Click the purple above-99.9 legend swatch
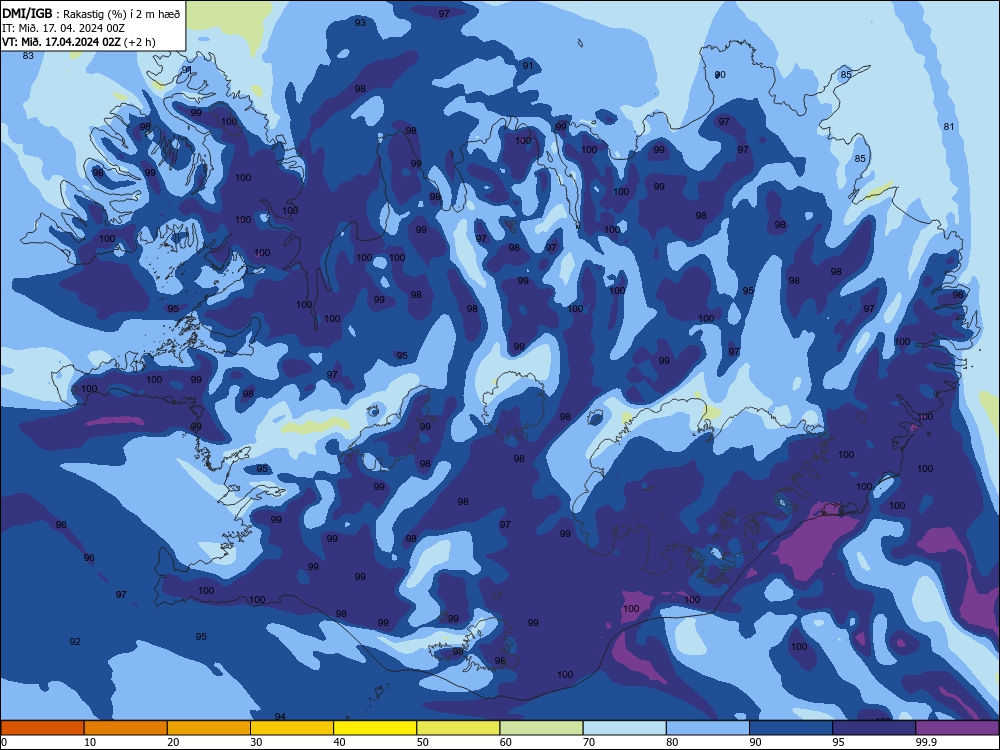This screenshot has height=750, width=1000. (x=957, y=728)
